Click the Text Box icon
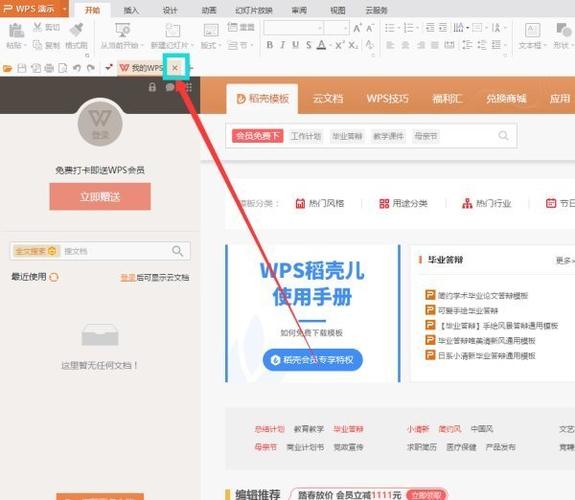 532,30
